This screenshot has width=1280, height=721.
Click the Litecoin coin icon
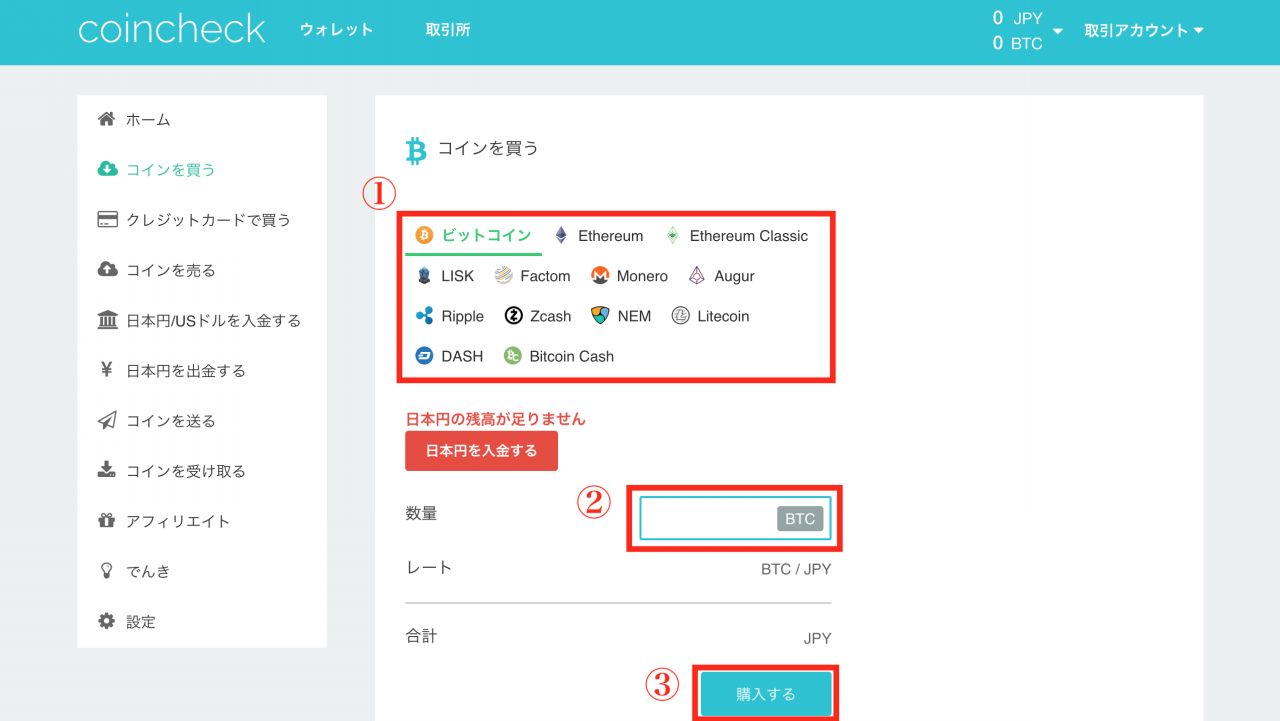[x=680, y=316]
